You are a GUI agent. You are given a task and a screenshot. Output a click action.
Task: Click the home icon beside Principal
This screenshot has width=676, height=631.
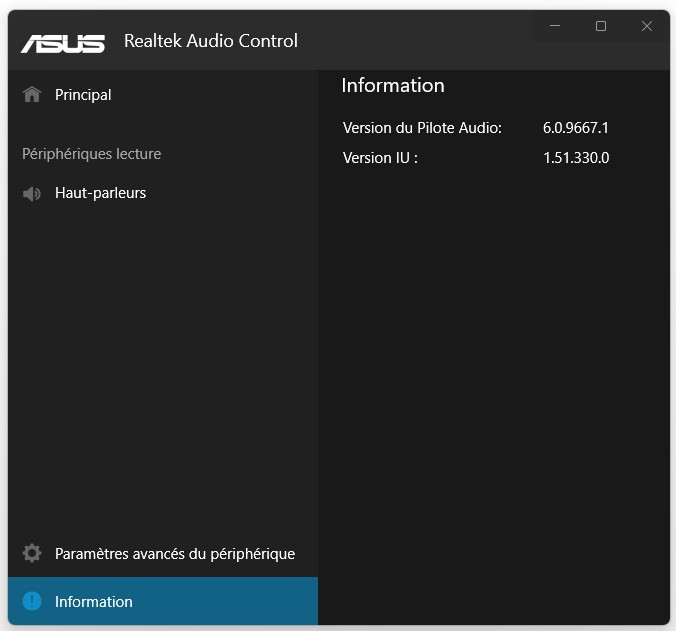pyautogui.click(x=32, y=95)
